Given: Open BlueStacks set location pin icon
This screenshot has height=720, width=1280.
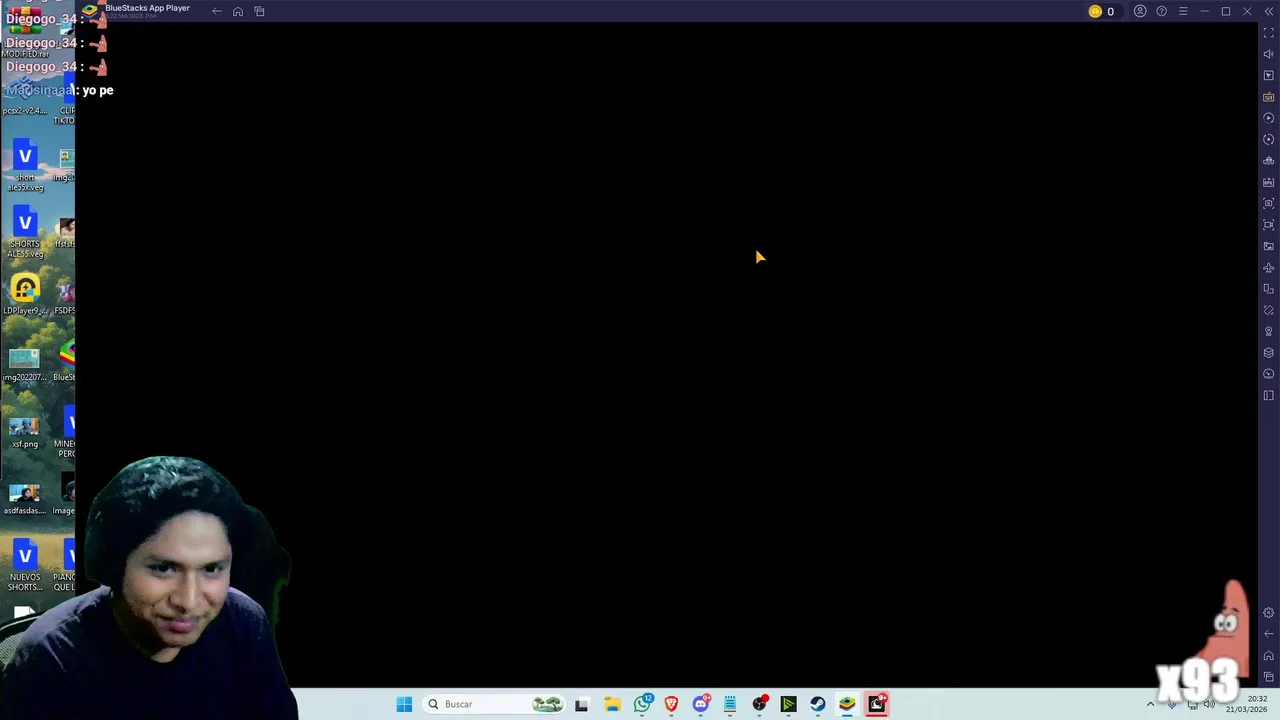Looking at the screenshot, I should (1269, 331).
